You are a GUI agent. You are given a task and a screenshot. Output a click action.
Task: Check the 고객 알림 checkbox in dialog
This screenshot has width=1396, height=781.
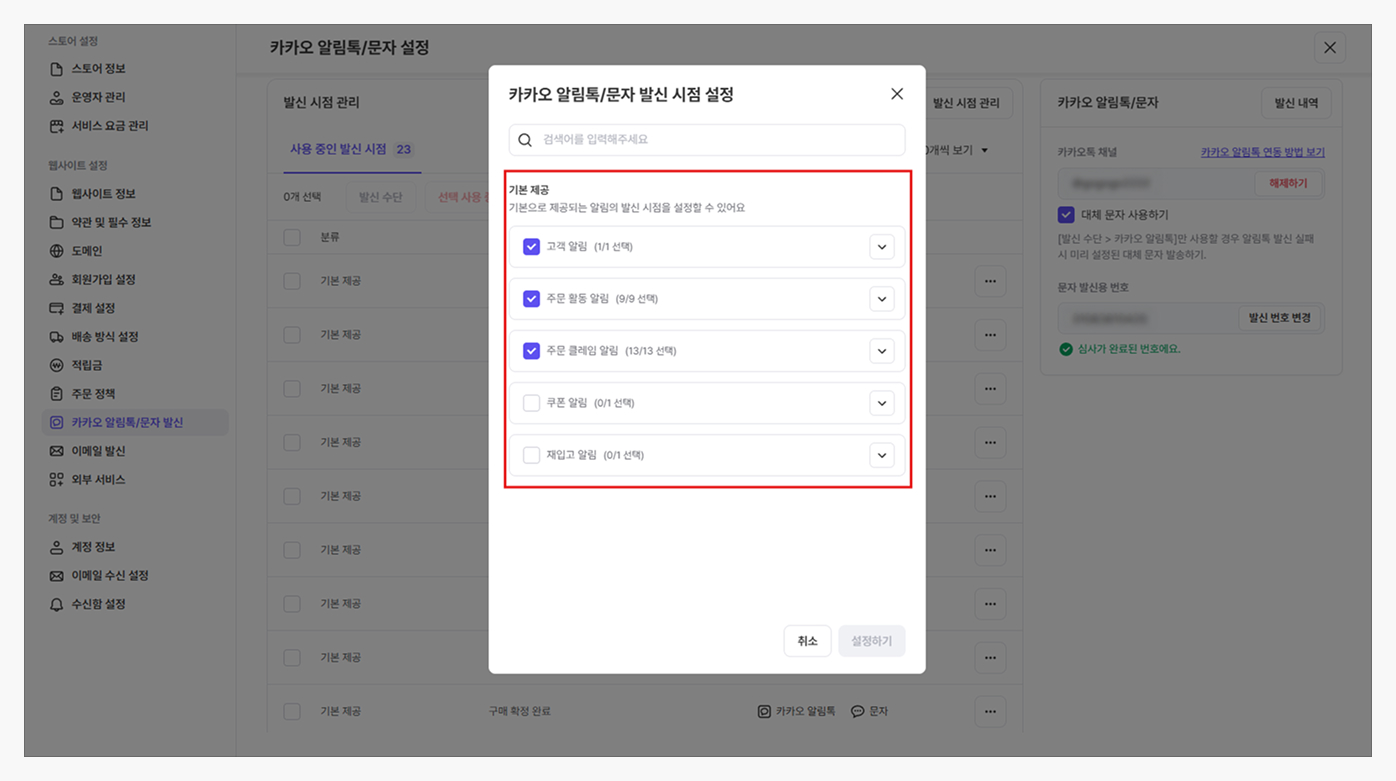click(x=531, y=246)
